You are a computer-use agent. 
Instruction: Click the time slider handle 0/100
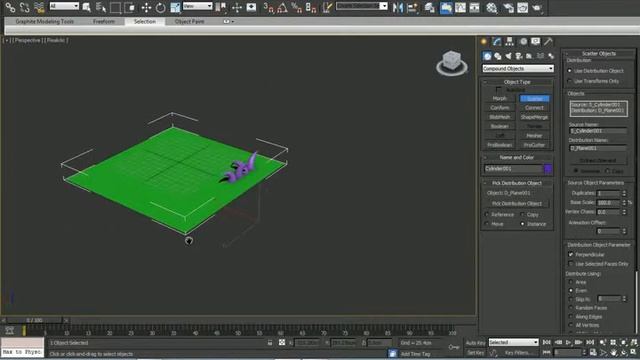[x=35, y=320]
